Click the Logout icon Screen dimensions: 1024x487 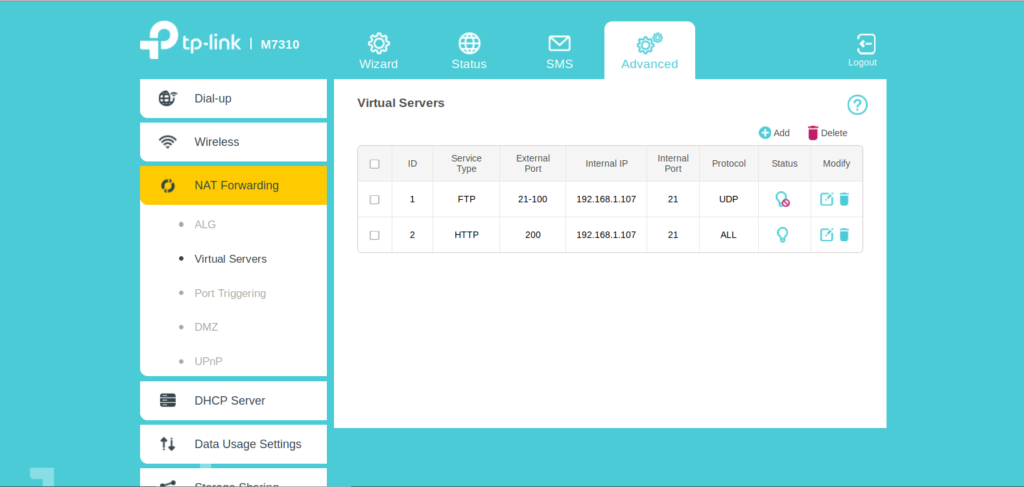point(865,44)
